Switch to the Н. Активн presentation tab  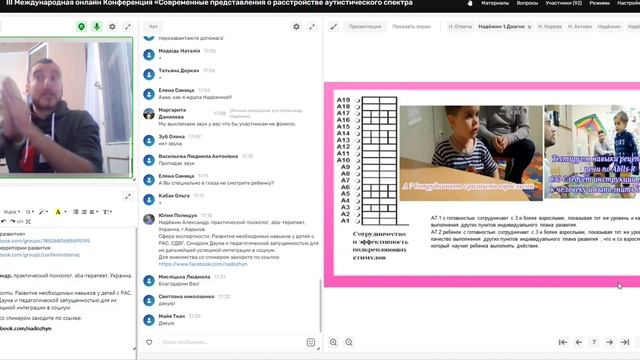pyautogui.click(x=580, y=27)
